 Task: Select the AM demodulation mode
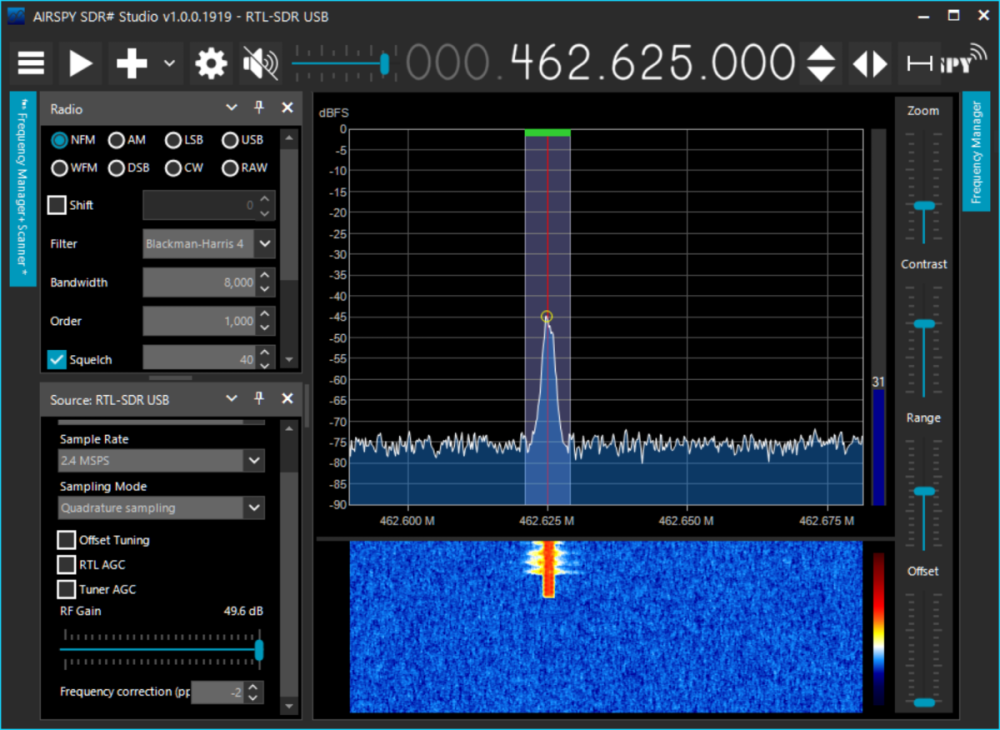[x=117, y=141]
